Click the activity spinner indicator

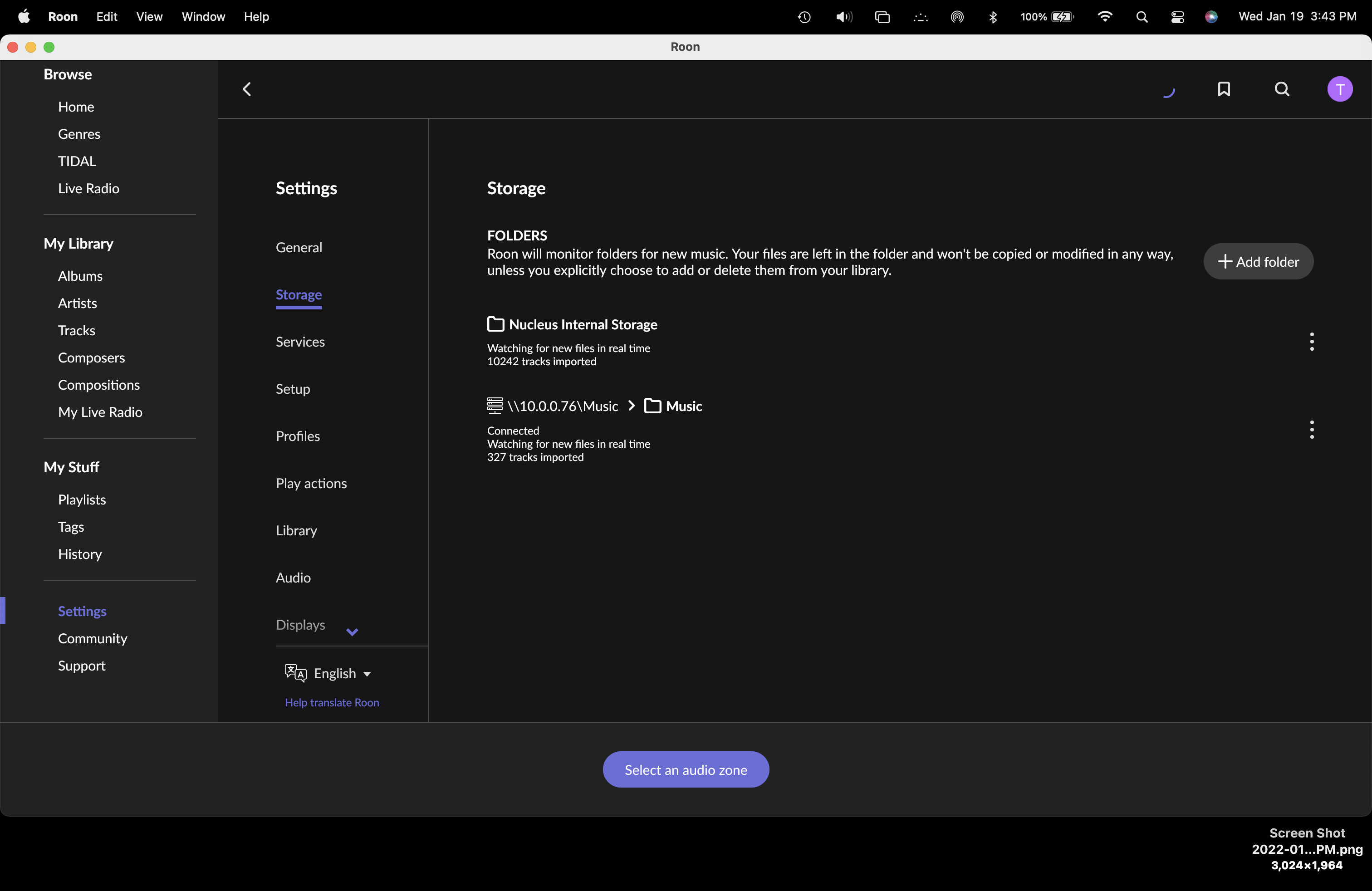click(x=1169, y=92)
